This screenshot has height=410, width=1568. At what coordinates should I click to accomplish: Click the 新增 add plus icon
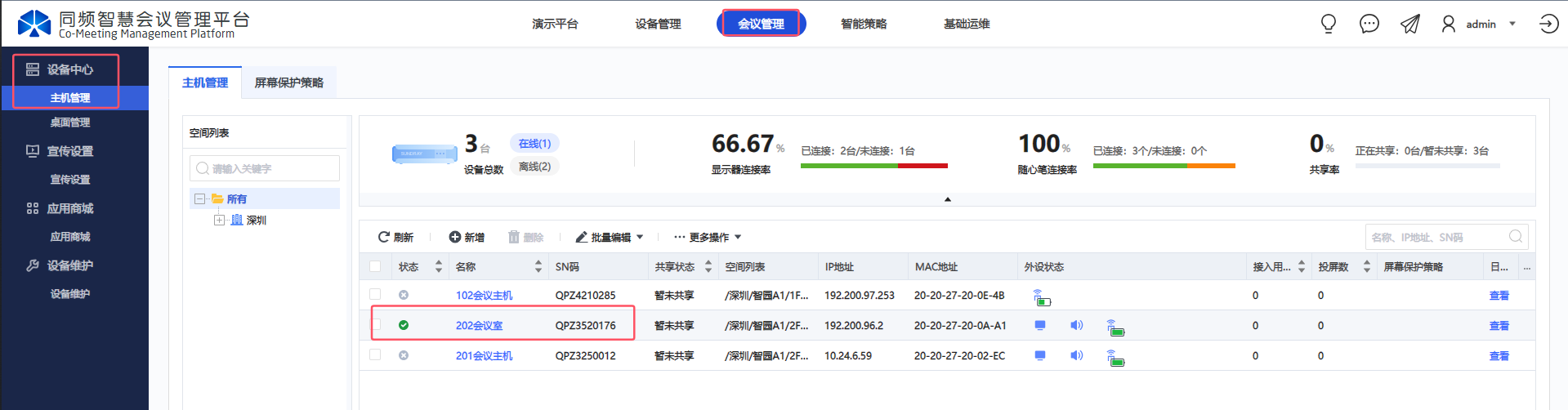pos(455,237)
